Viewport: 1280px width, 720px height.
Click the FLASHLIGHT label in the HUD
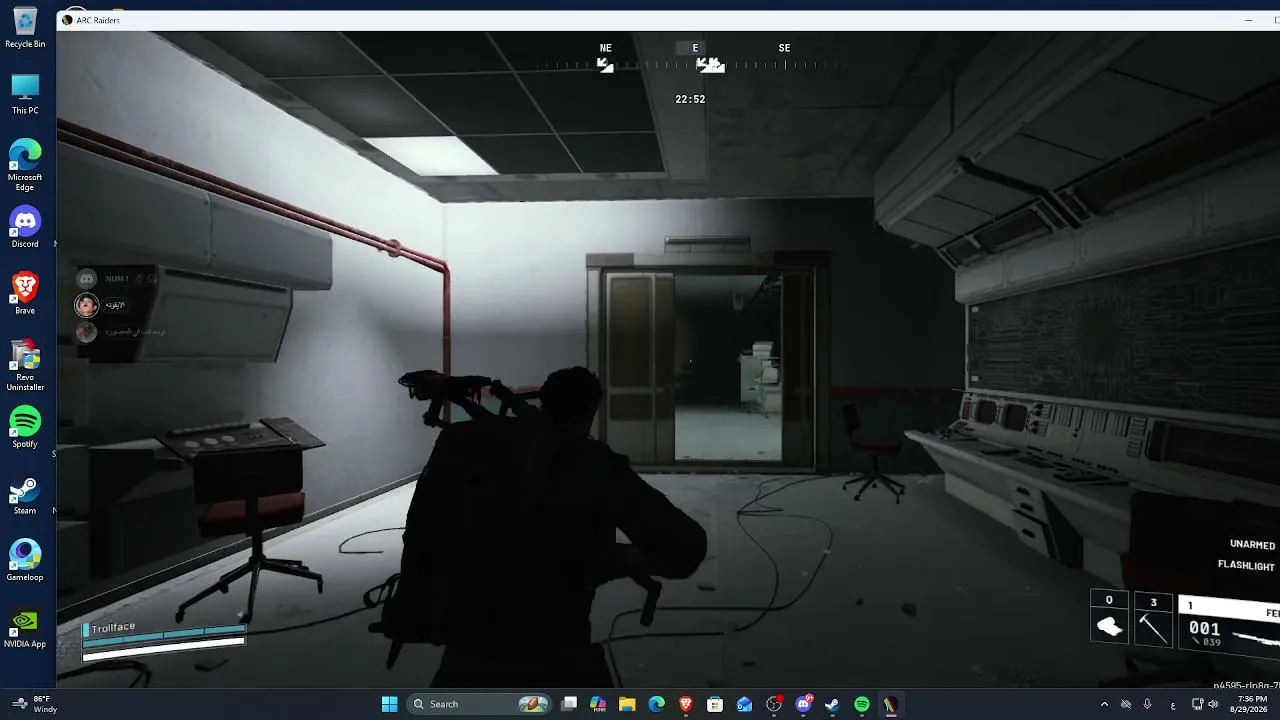[x=1246, y=565]
